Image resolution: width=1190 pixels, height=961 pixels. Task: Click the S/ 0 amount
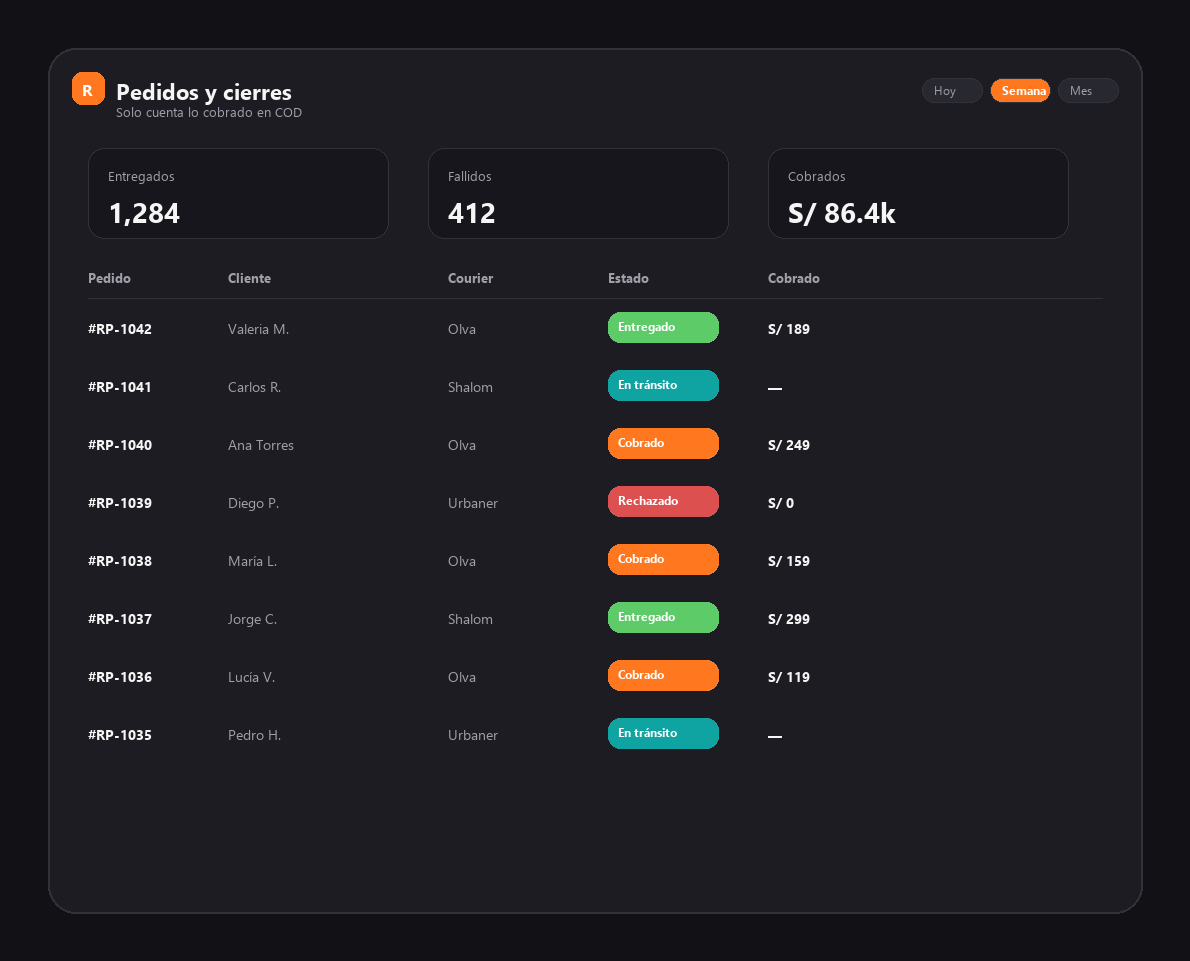(x=781, y=503)
